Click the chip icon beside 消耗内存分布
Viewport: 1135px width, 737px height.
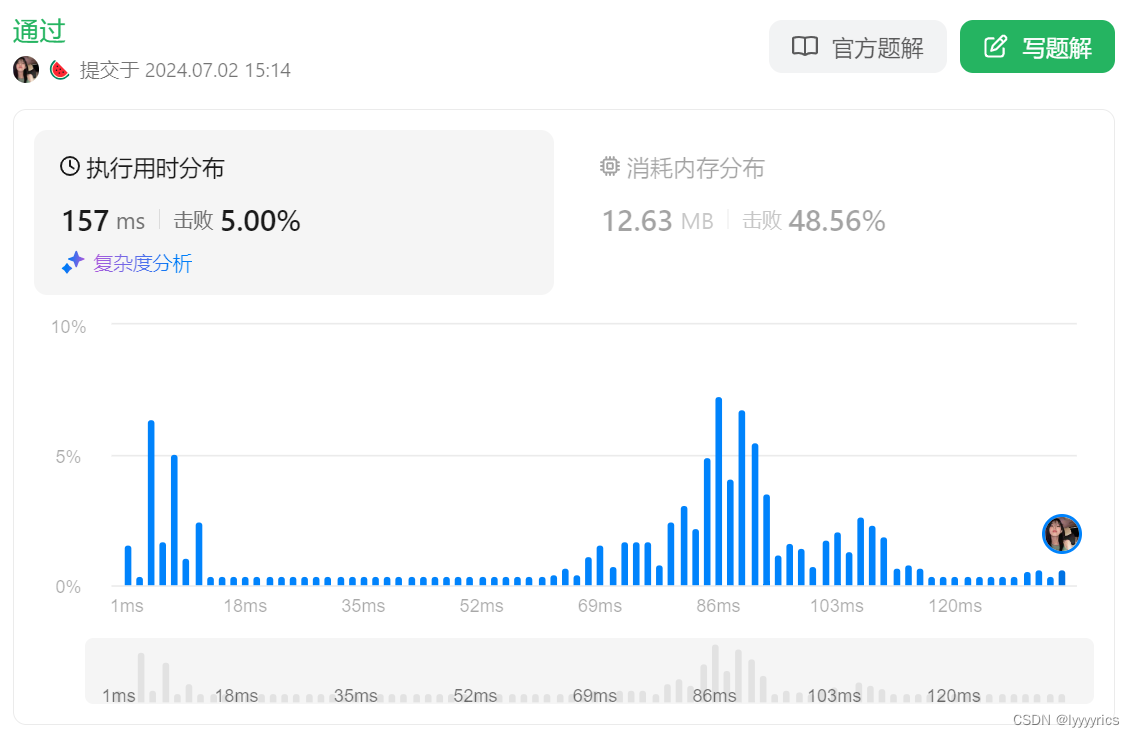tap(610, 167)
